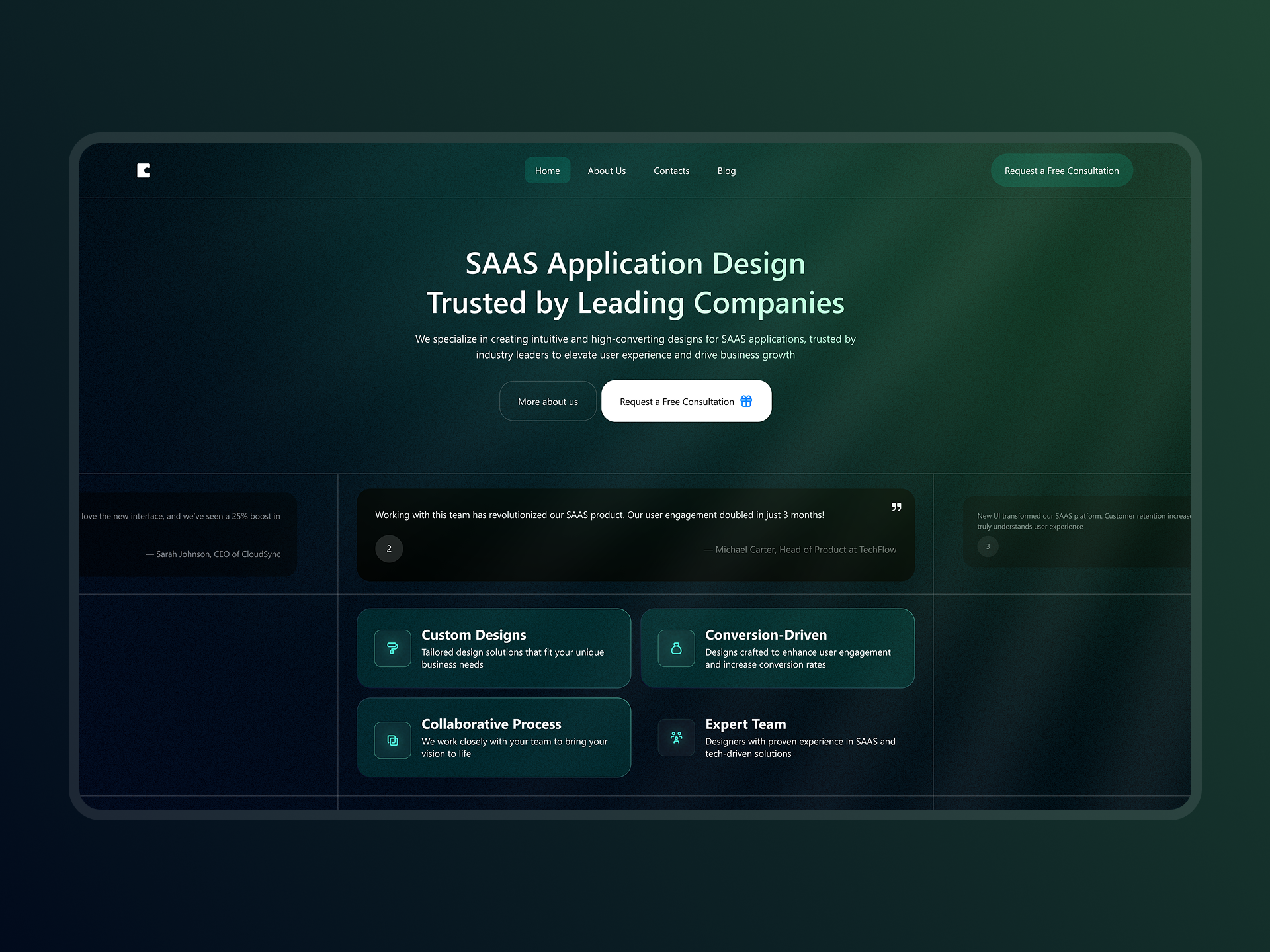Select the team icon on Expert Team card
1270x952 pixels.
coord(675,737)
